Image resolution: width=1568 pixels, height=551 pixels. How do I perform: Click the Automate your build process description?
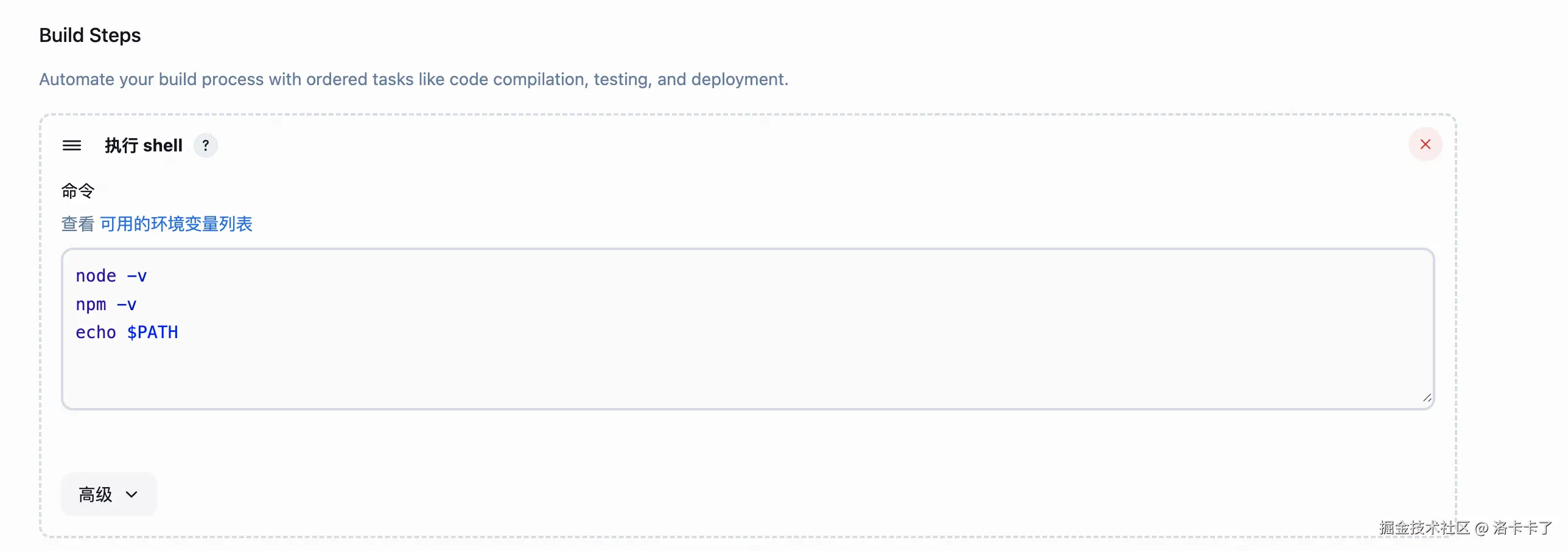[x=414, y=79]
